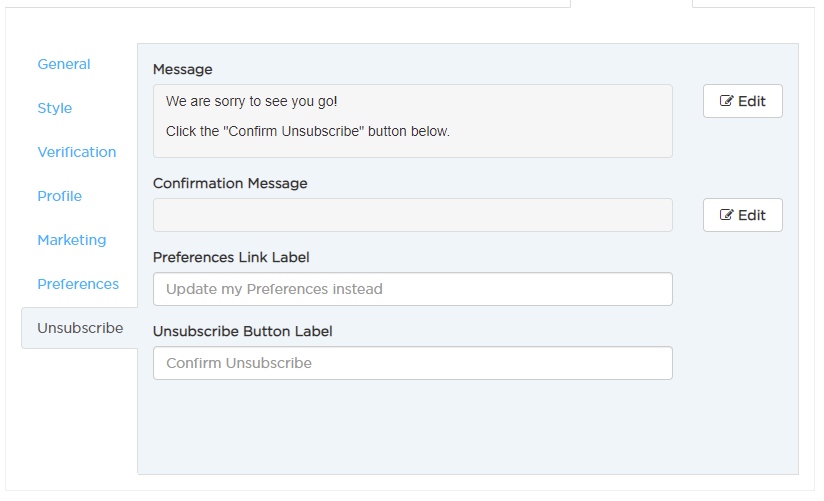
Task: Click the "We are sorry to see you go!" line
Action: click(251, 101)
